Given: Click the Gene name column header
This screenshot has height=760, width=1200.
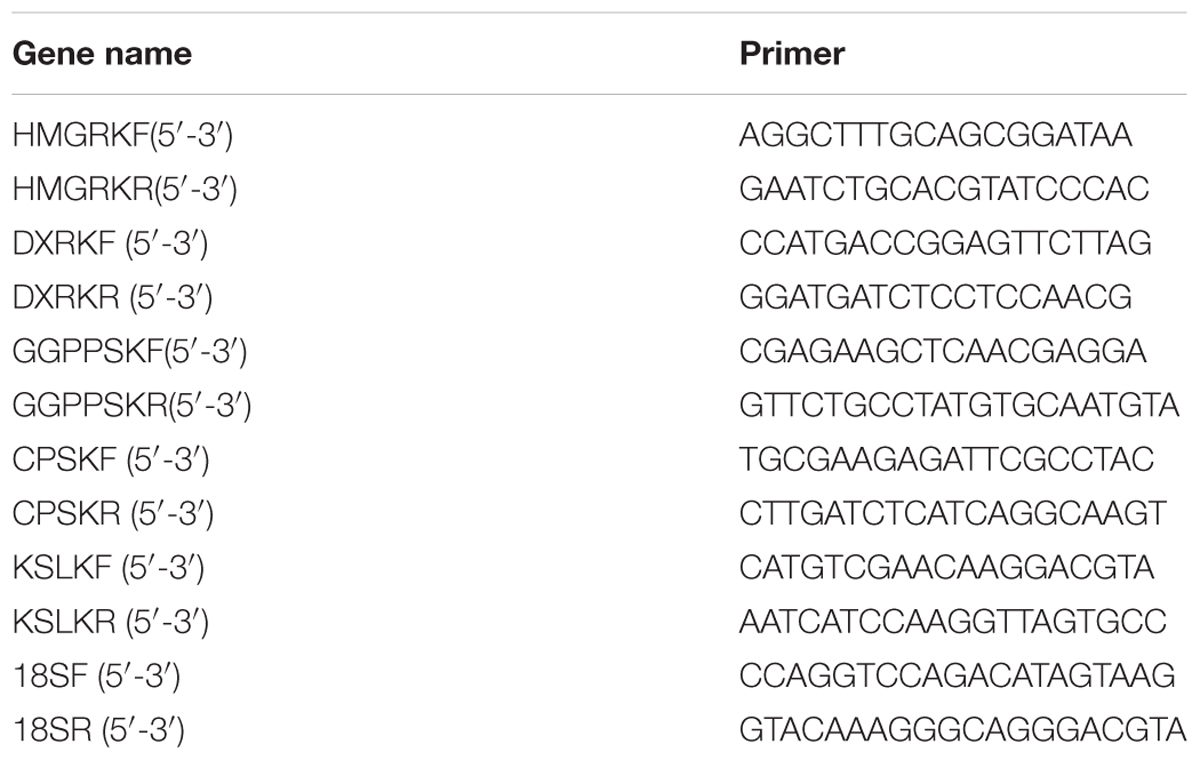Looking at the screenshot, I should (101, 53).
